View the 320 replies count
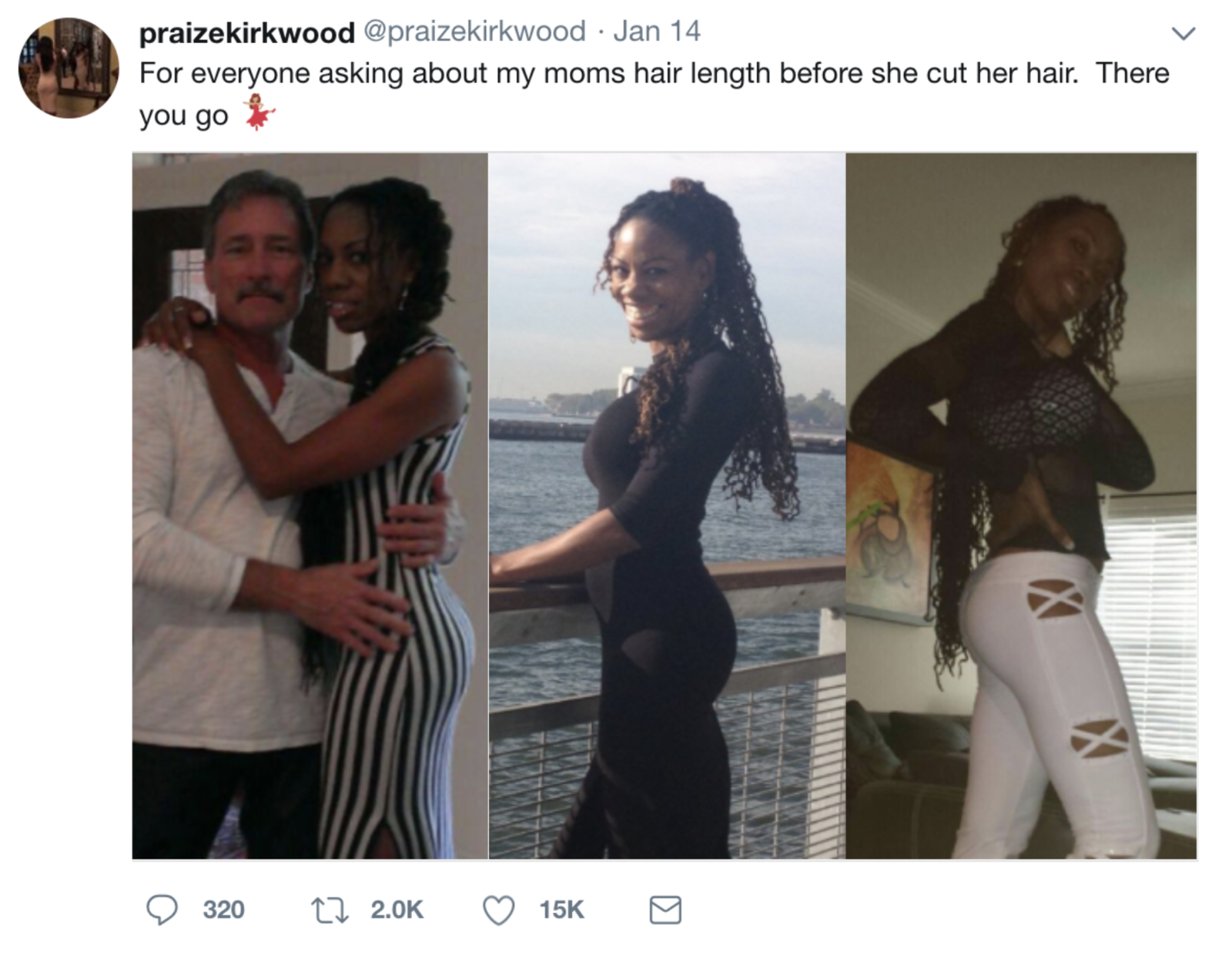The height and width of the screenshot is (955, 1232). 223,910
